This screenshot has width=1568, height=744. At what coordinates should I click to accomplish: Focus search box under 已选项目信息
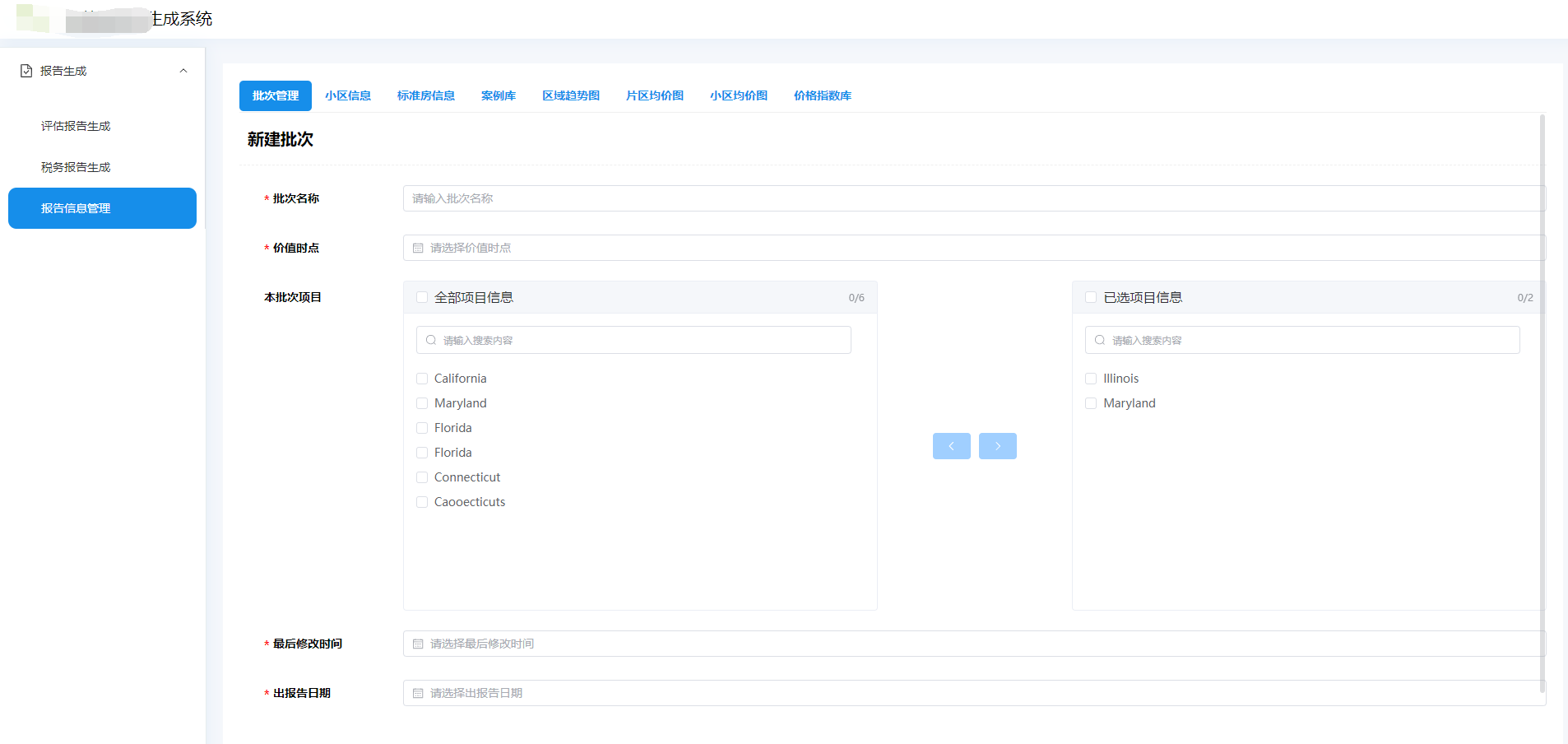[x=1302, y=340]
